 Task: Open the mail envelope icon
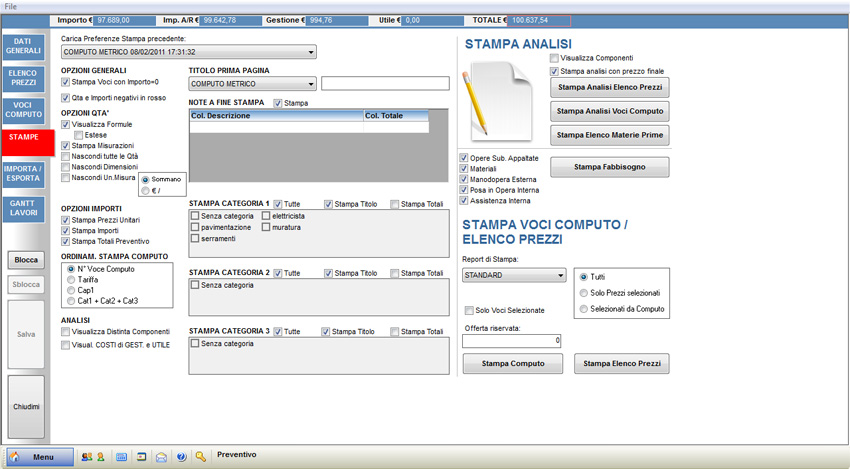pyautogui.click(x=161, y=457)
